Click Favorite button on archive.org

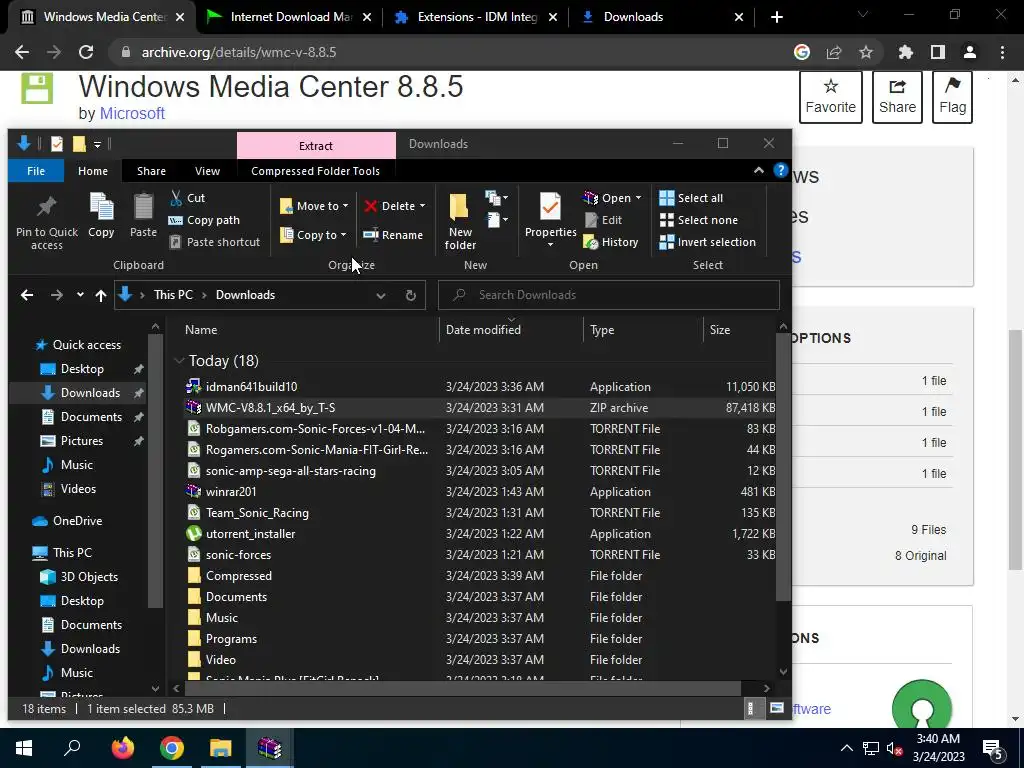pos(831,97)
